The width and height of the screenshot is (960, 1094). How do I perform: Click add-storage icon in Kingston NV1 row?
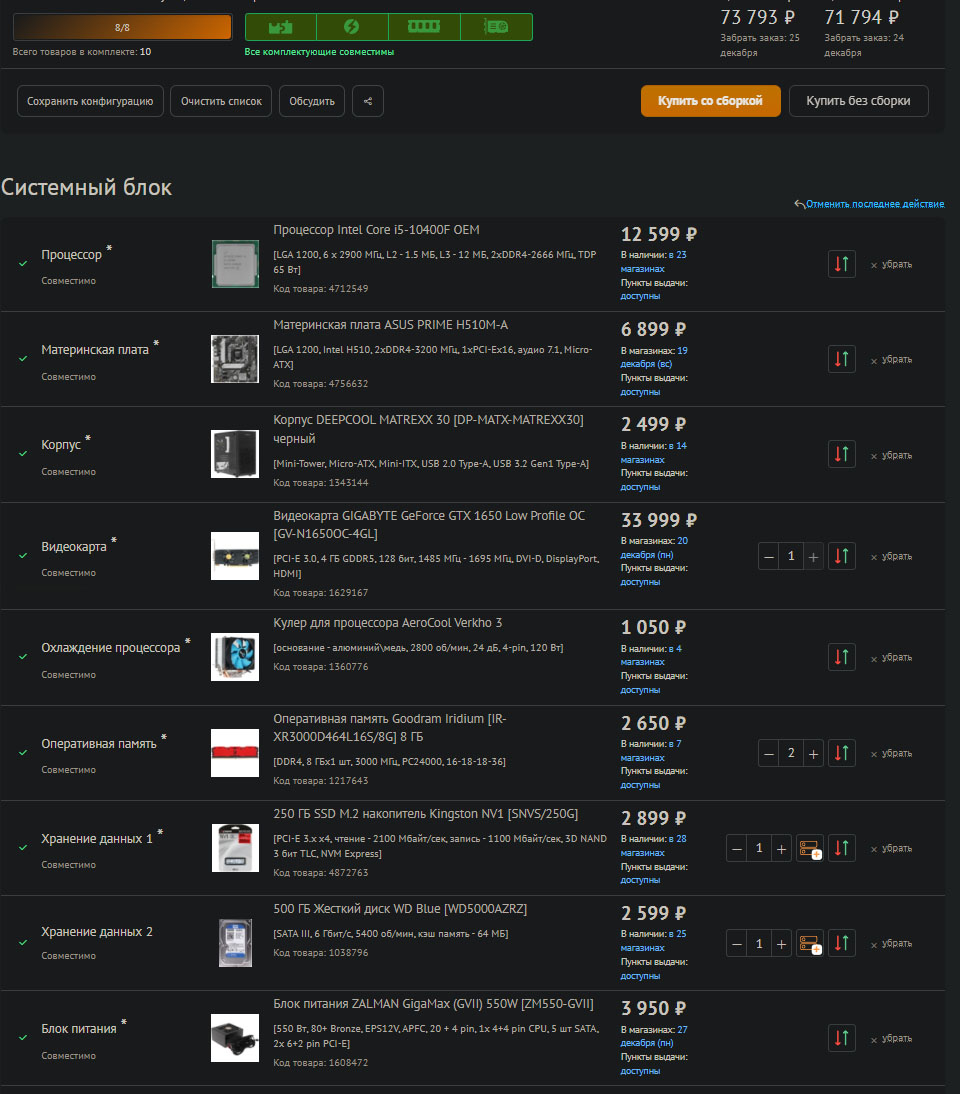810,848
